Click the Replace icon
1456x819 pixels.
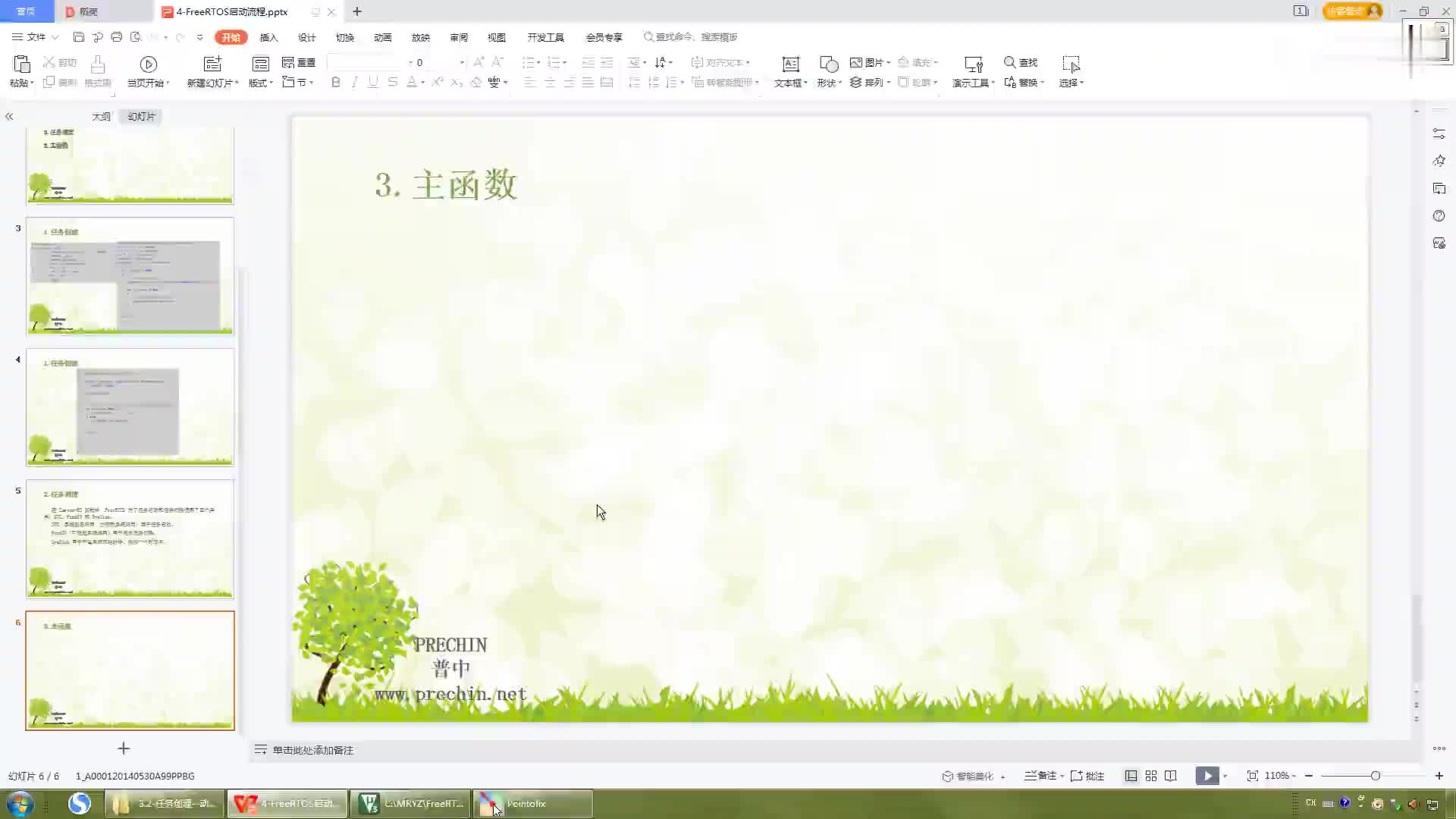point(1010,82)
